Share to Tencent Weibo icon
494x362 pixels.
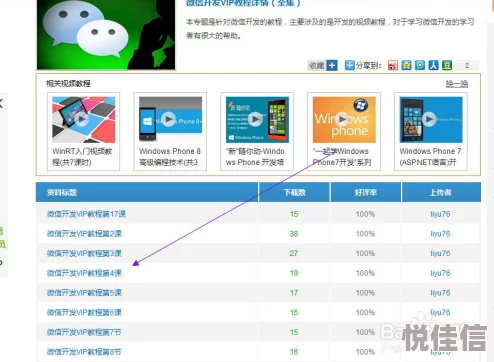[x=420, y=65]
